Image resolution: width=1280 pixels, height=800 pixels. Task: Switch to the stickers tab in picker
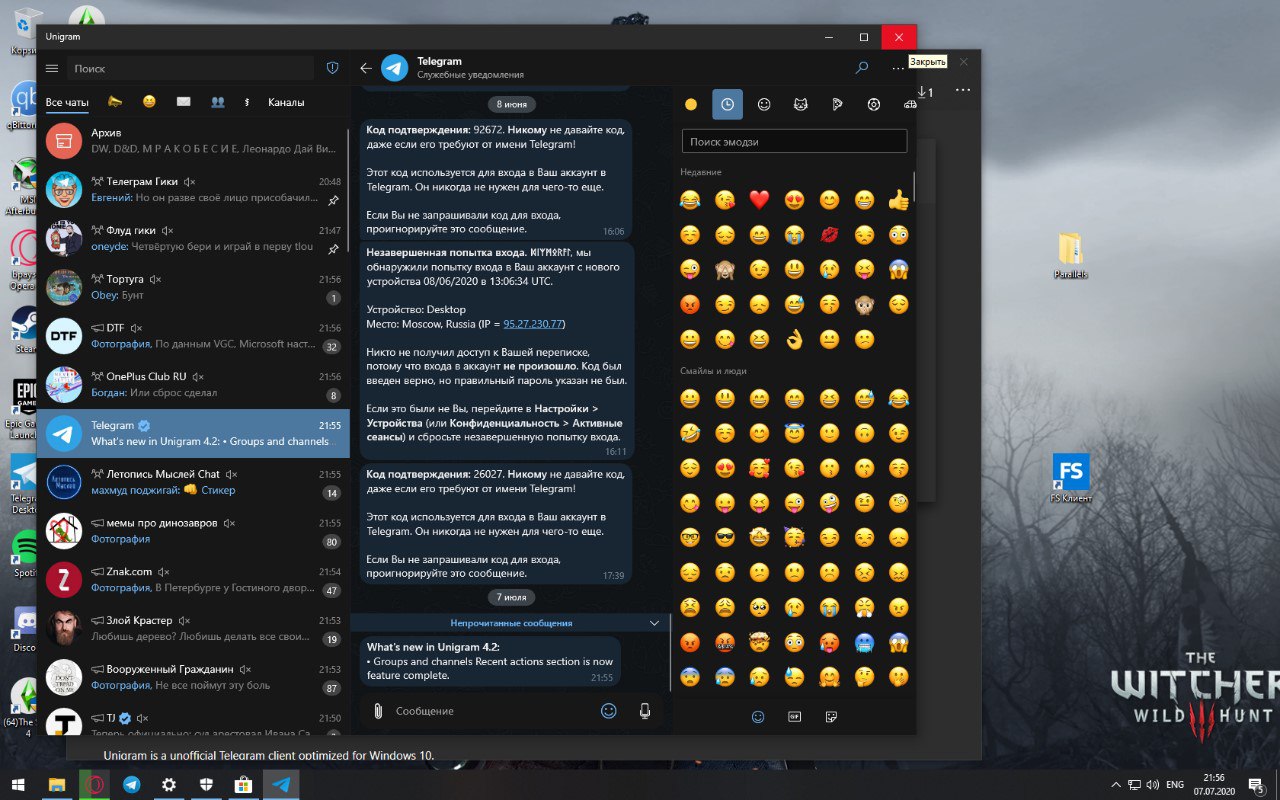(x=830, y=716)
